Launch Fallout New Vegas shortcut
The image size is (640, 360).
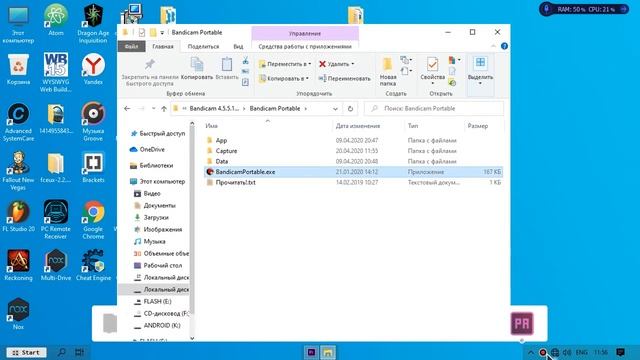(x=18, y=171)
